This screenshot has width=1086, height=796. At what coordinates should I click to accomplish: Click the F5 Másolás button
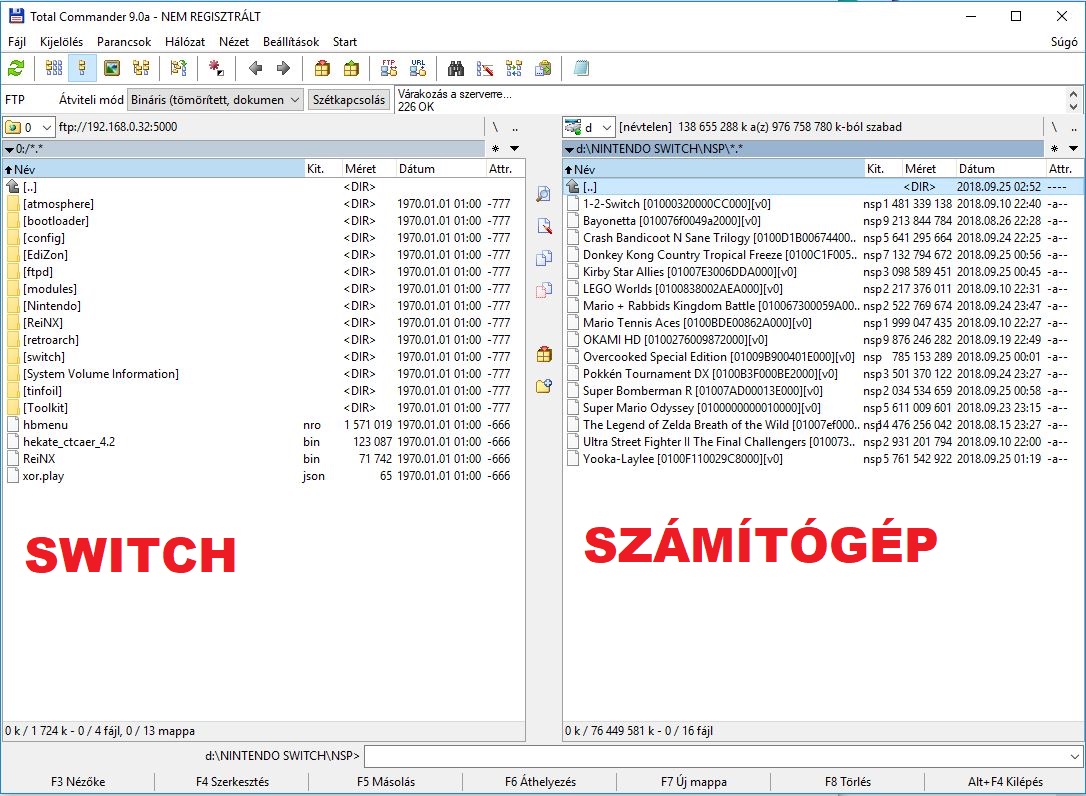click(x=386, y=781)
